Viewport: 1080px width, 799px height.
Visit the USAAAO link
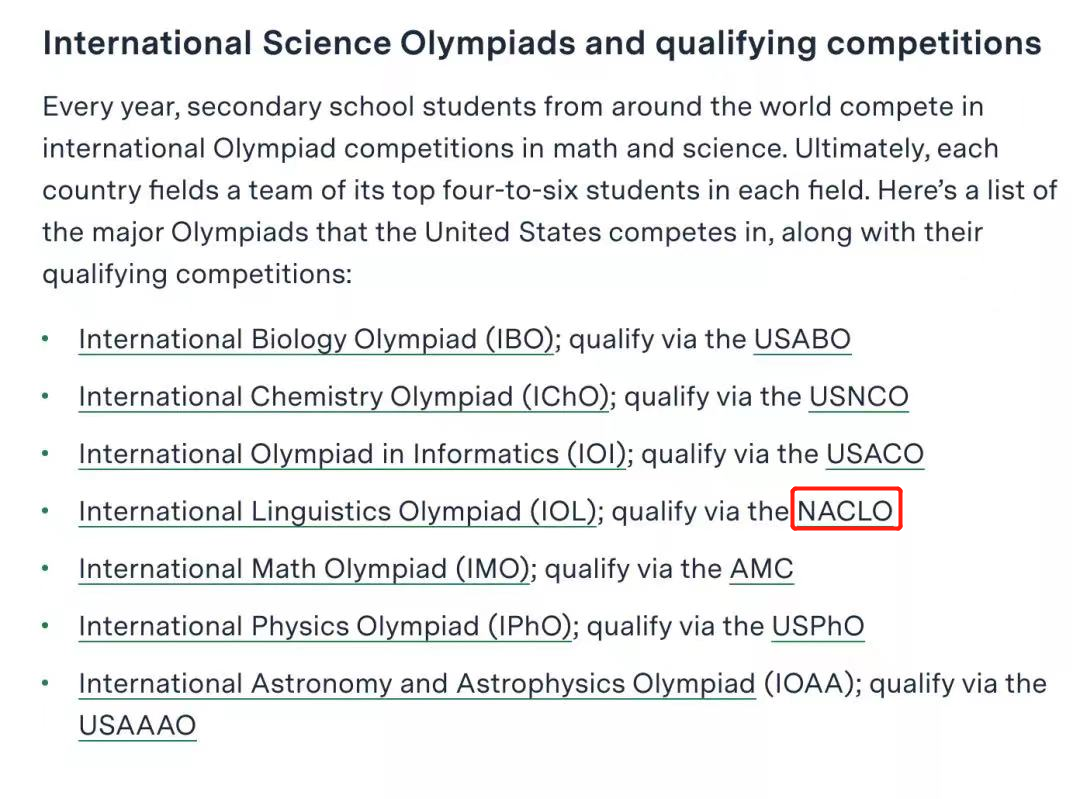(138, 725)
